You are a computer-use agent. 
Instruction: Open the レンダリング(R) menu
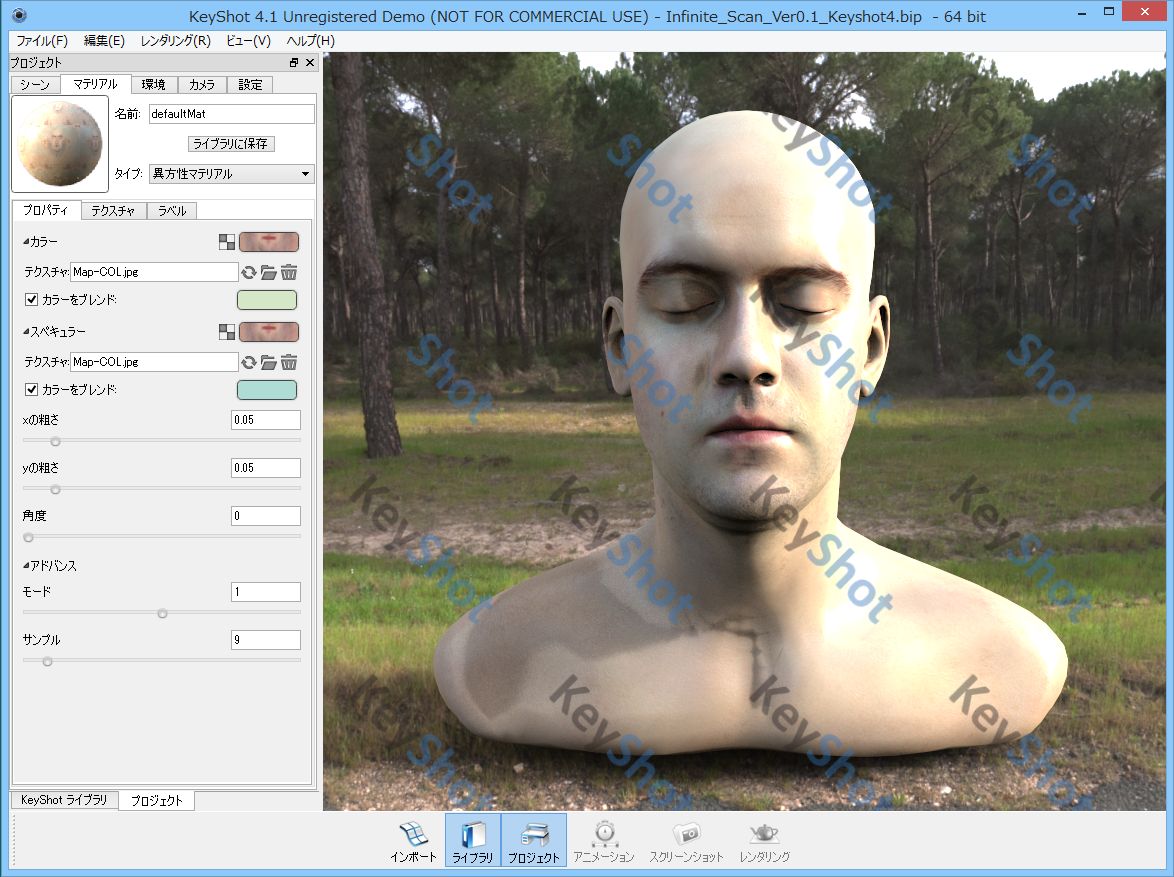(175, 40)
